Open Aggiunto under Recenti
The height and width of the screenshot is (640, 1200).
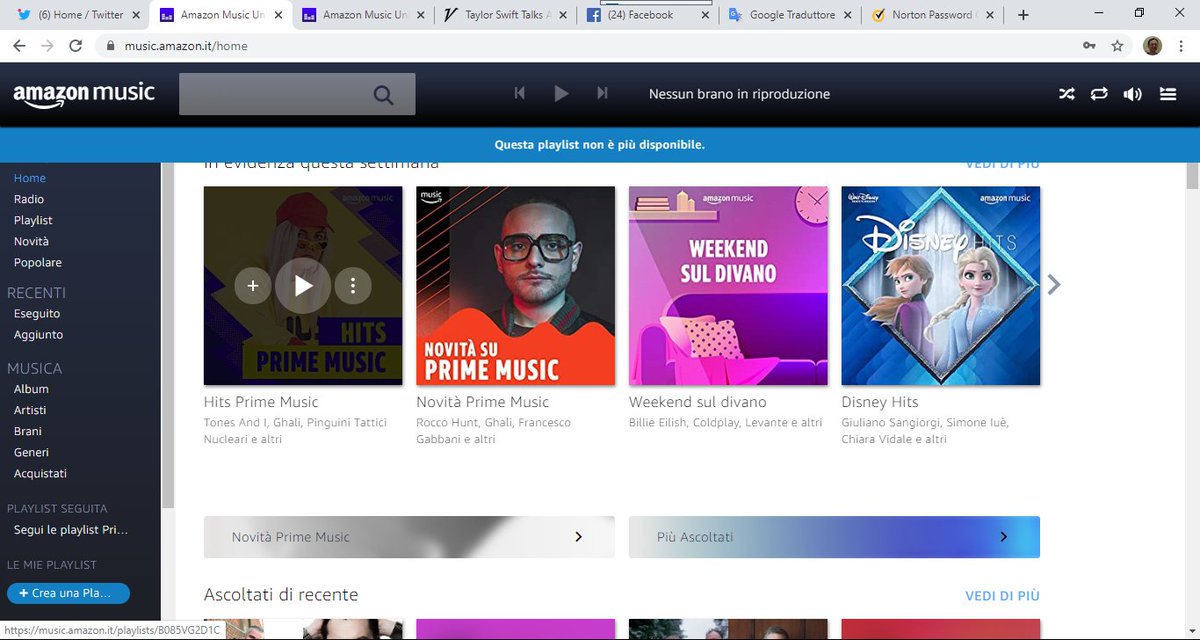point(38,335)
